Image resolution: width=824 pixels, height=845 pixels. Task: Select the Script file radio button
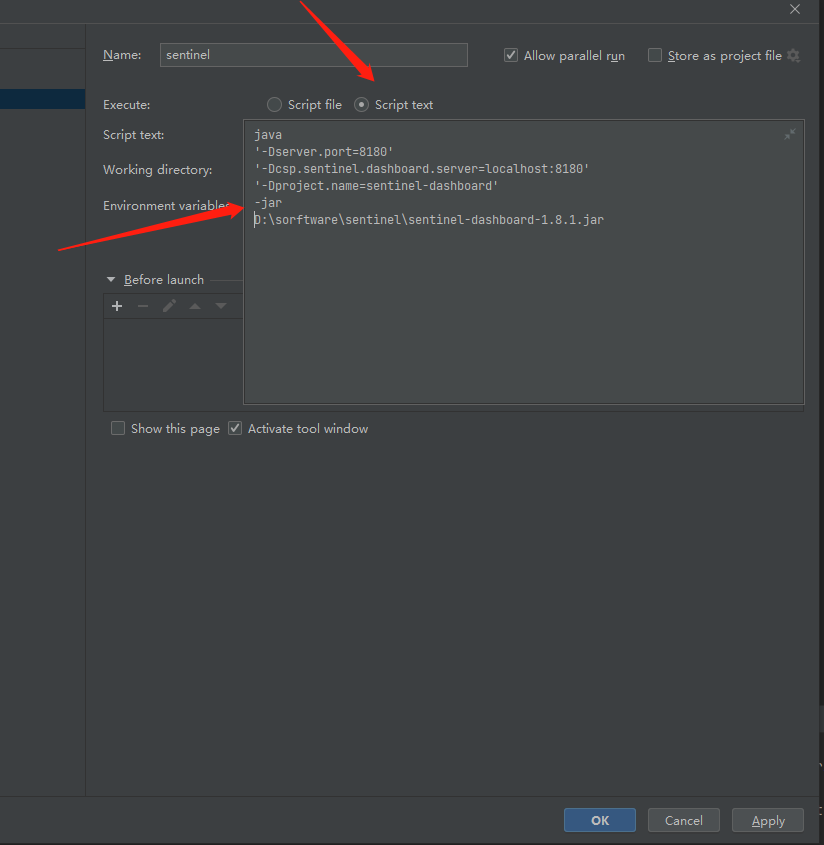274,104
